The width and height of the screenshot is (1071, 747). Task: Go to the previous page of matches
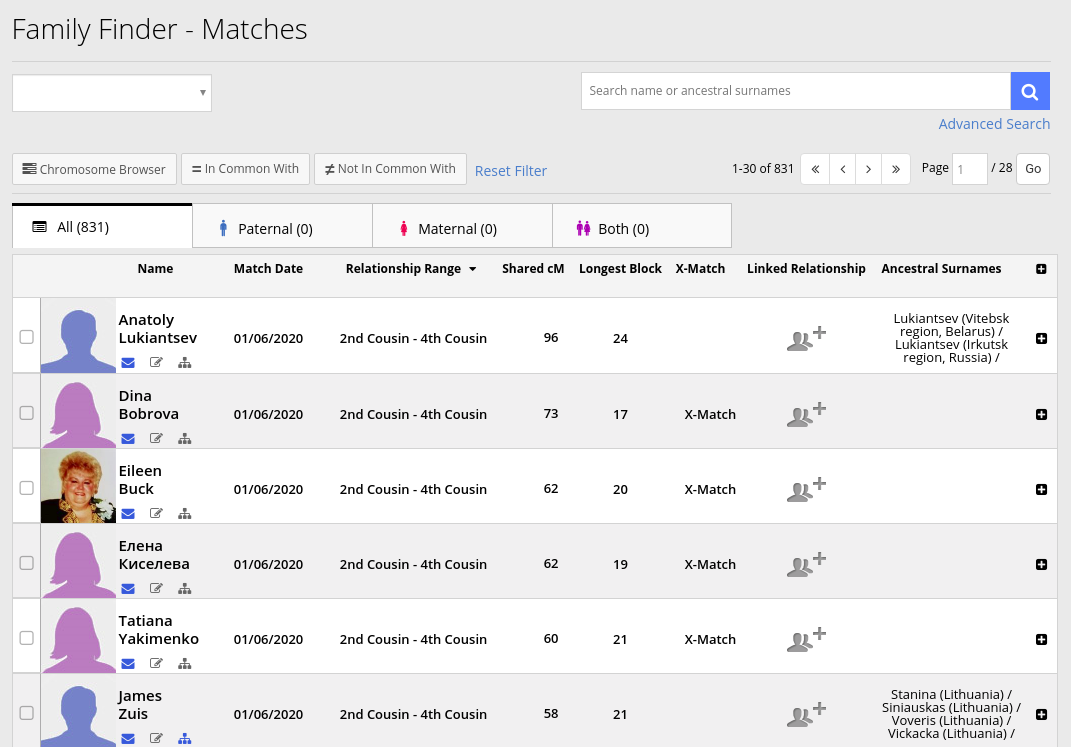coord(843,169)
